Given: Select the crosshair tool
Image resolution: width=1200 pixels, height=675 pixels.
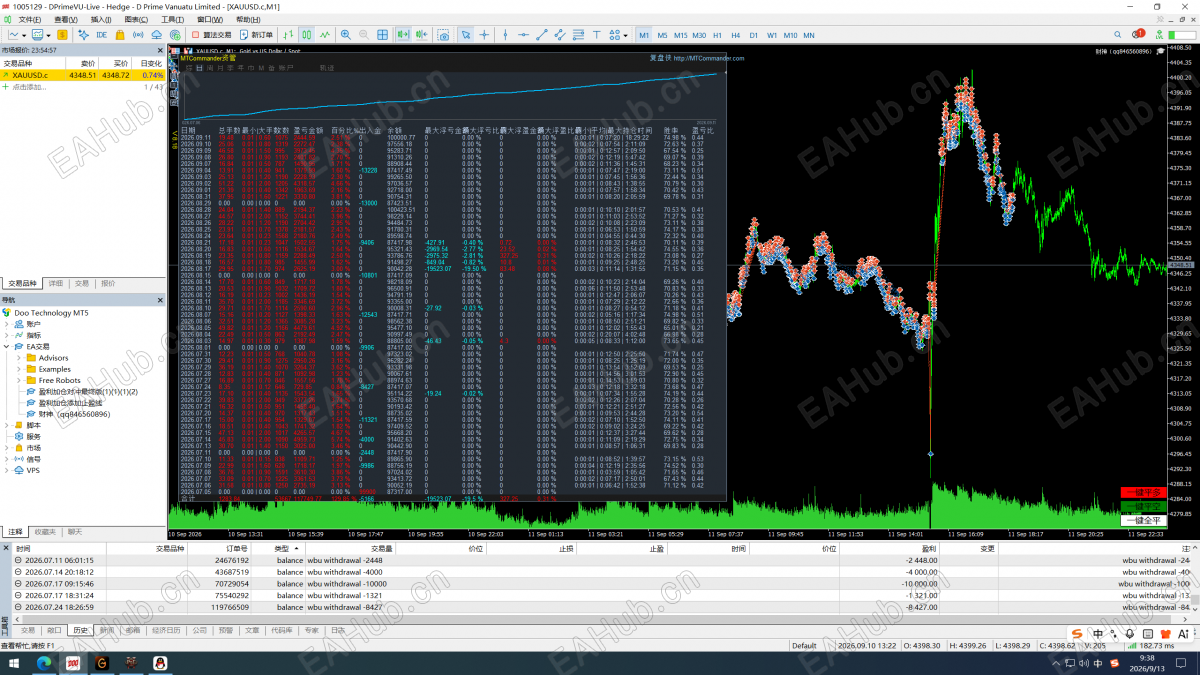Looking at the screenshot, I should [484, 35].
